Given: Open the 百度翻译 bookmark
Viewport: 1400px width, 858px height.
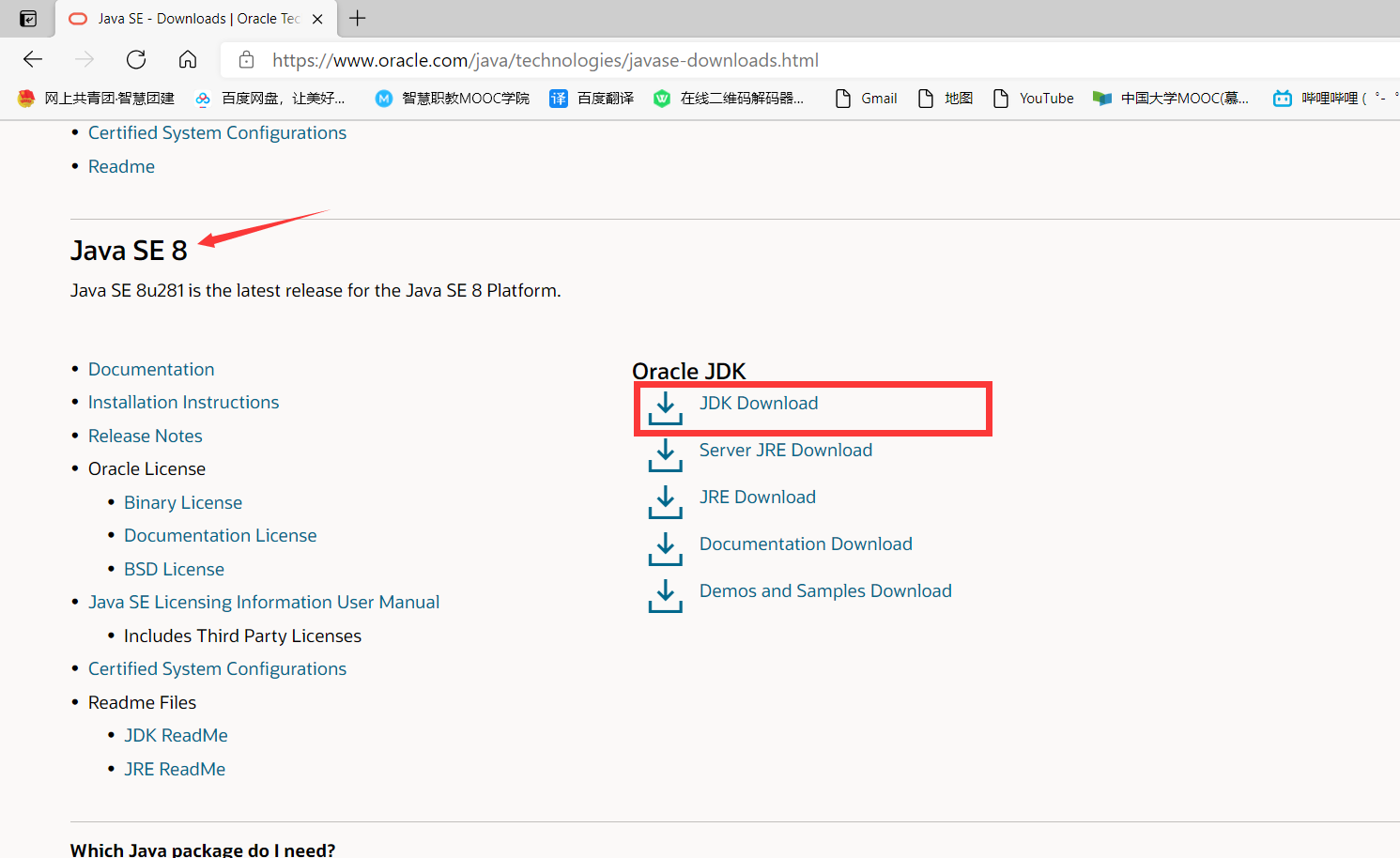Looking at the screenshot, I should click(x=592, y=99).
